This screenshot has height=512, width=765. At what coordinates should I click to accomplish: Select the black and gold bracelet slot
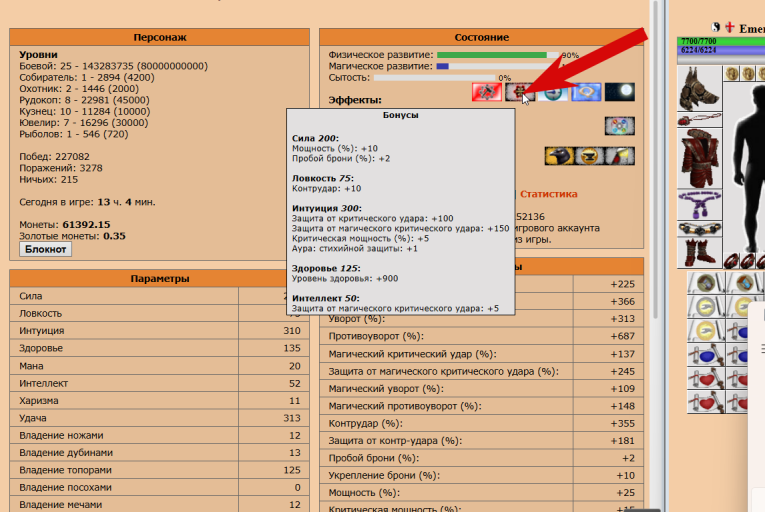click(x=700, y=228)
